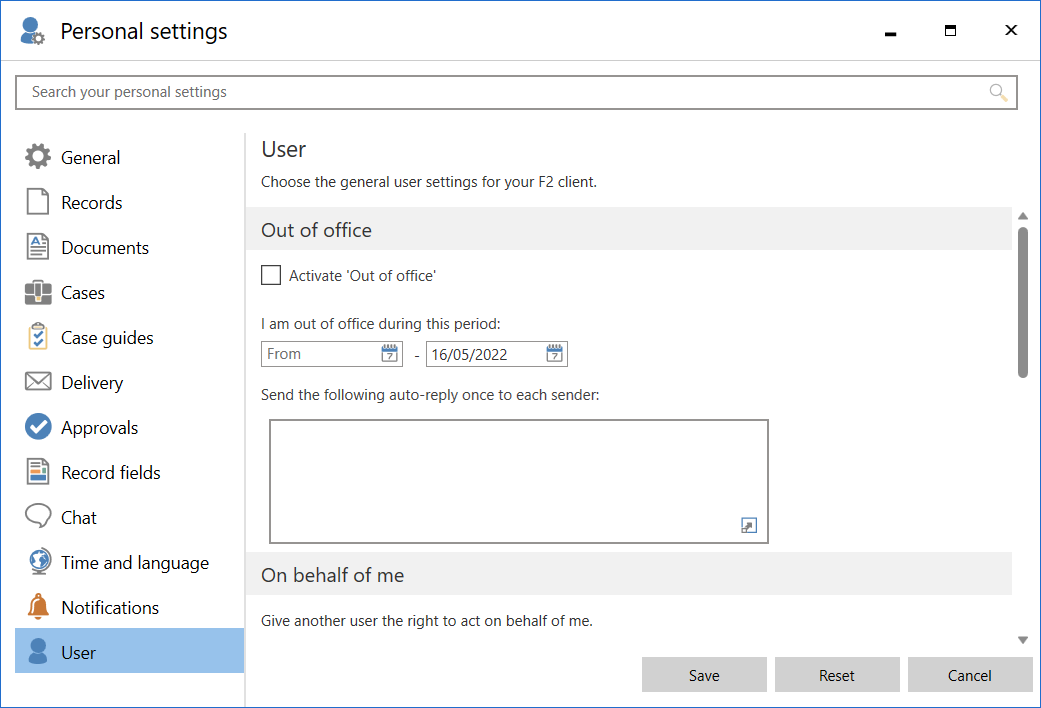Select the Cases briefcase icon
This screenshot has width=1041, height=708.
click(38, 292)
